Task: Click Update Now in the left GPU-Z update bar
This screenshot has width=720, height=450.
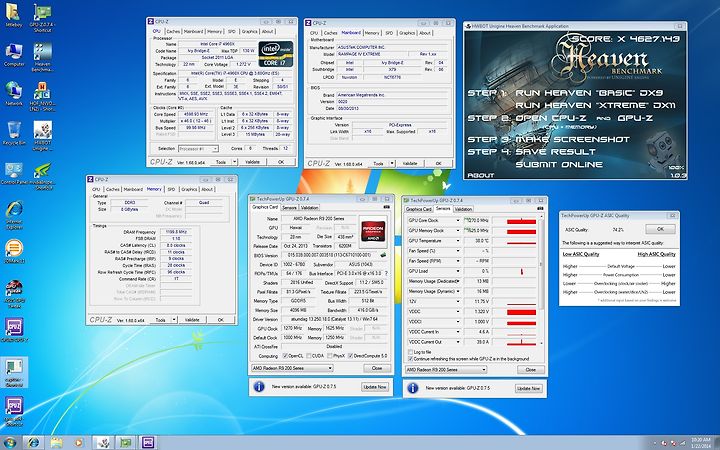Action: [375, 387]
